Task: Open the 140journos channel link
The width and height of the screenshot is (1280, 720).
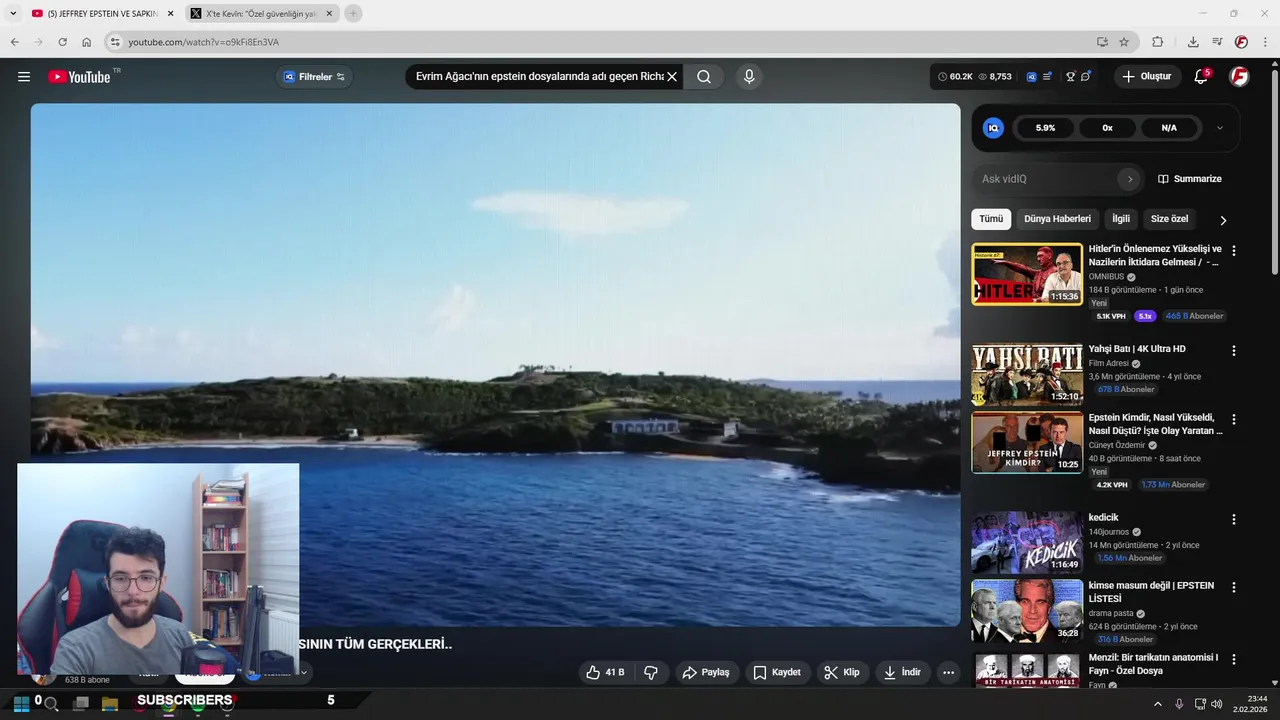Action: click(1109, 532)
